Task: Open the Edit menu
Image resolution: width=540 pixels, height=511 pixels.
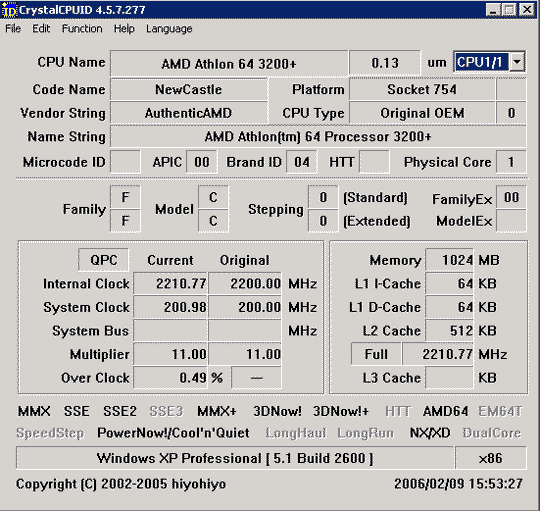Action: 41,29
